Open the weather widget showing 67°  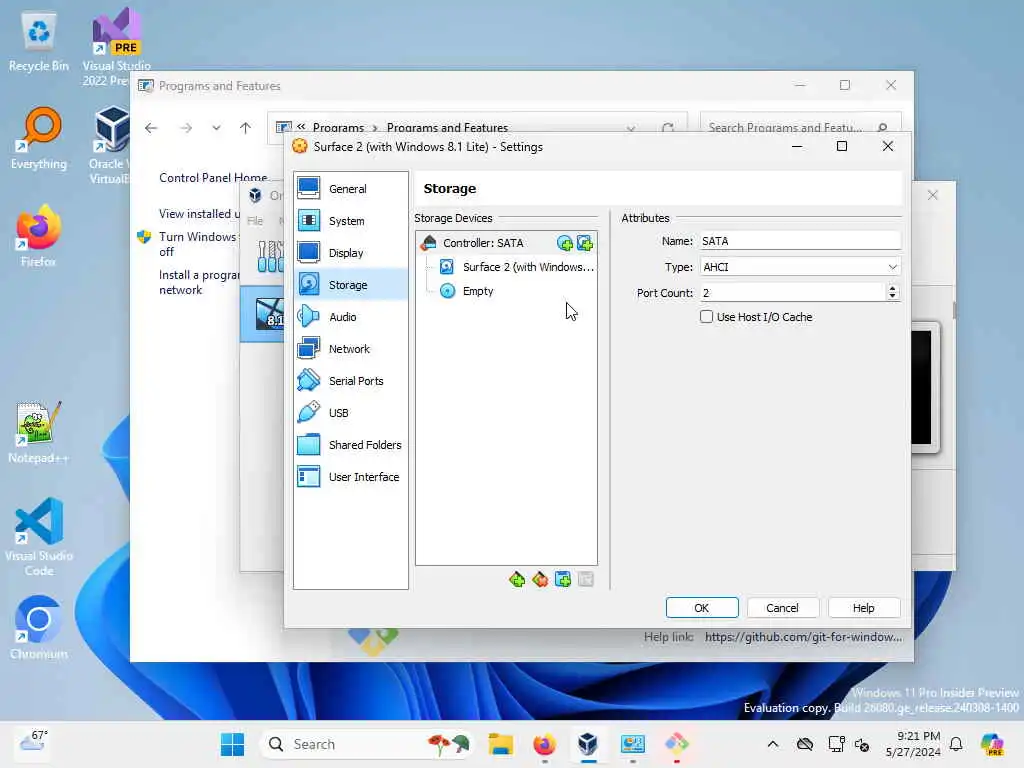(32, 742)
